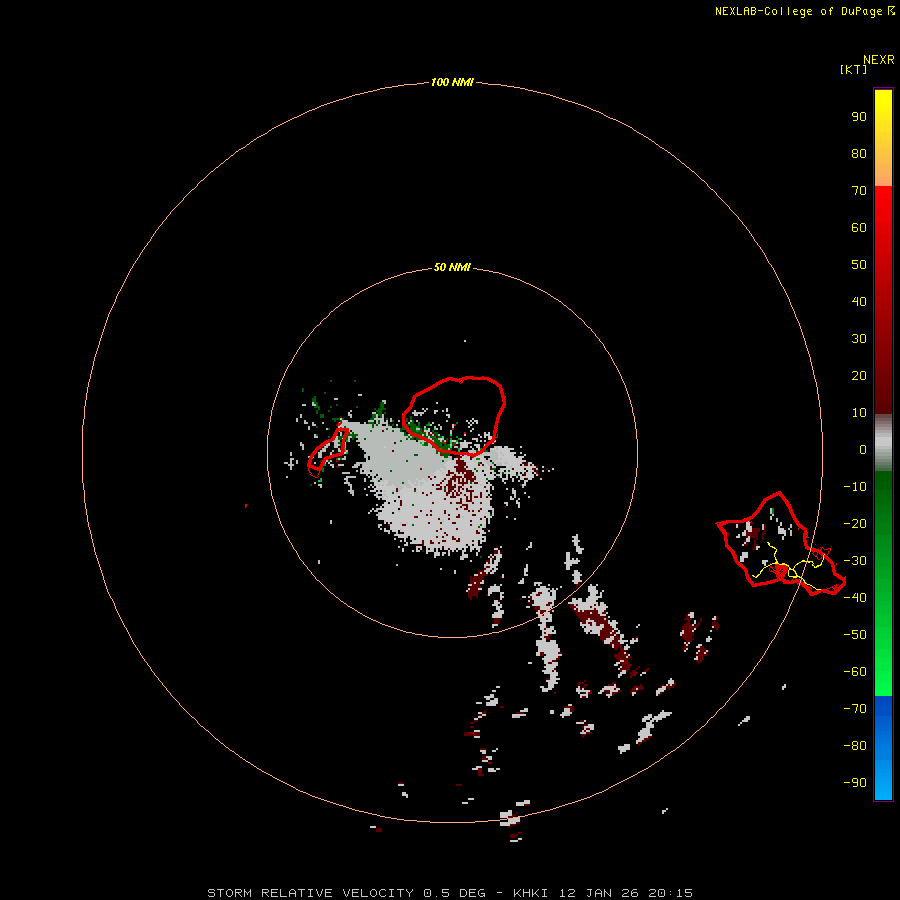900x900 pixels.
Task: Click the -30 value on the velocity scale
Action: (855, 561)
